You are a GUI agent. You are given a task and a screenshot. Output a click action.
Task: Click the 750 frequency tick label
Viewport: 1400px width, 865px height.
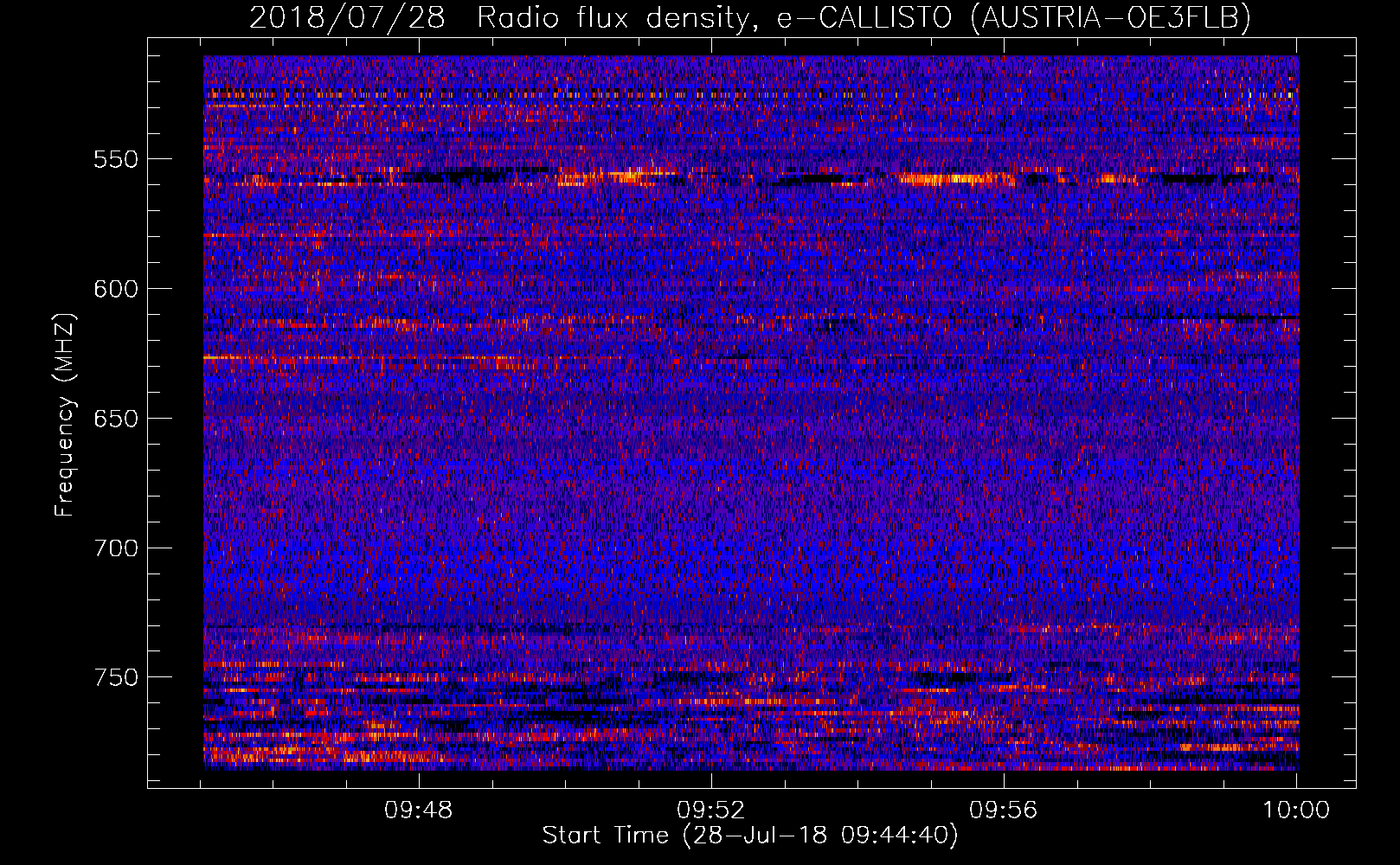[115, 677]
